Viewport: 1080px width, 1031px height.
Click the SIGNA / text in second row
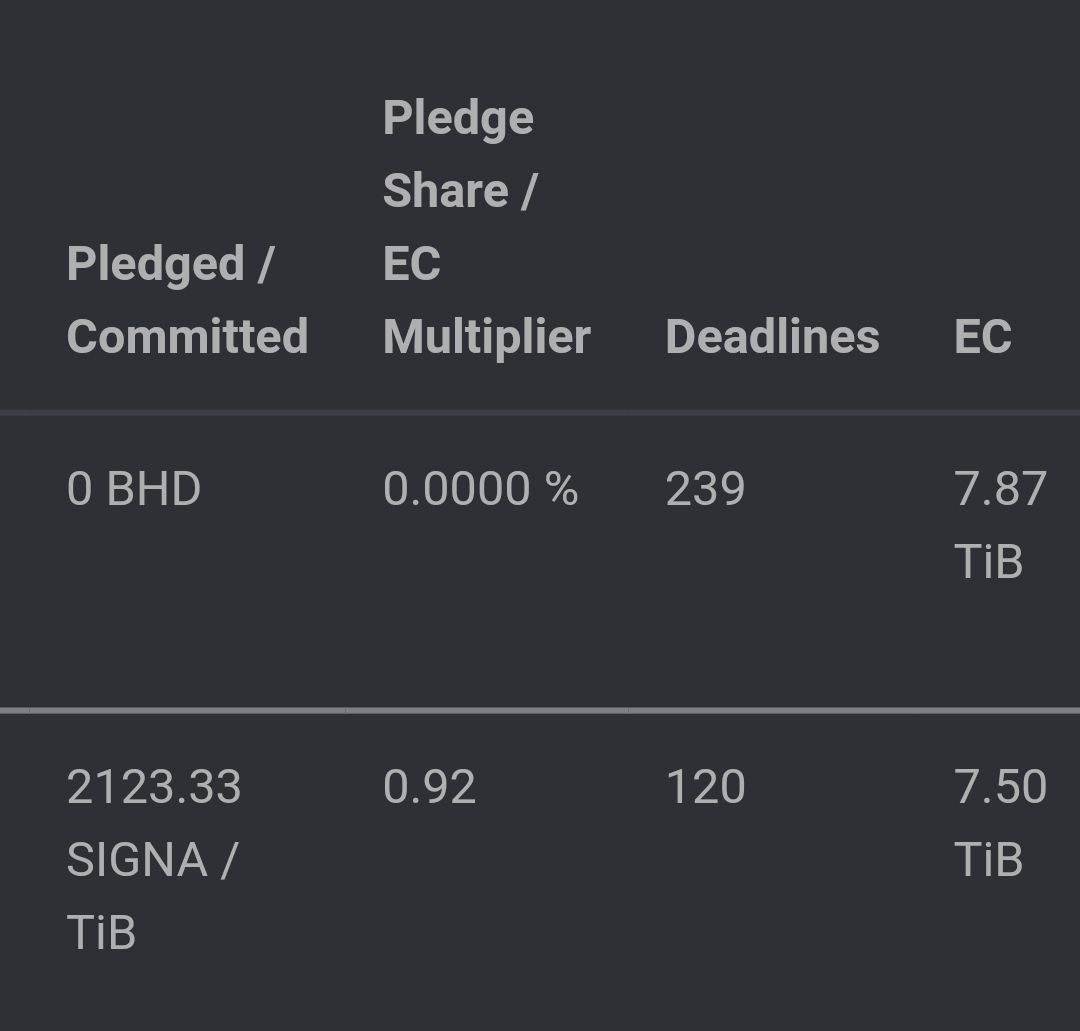pyautogui.click(x=152, y=860)
